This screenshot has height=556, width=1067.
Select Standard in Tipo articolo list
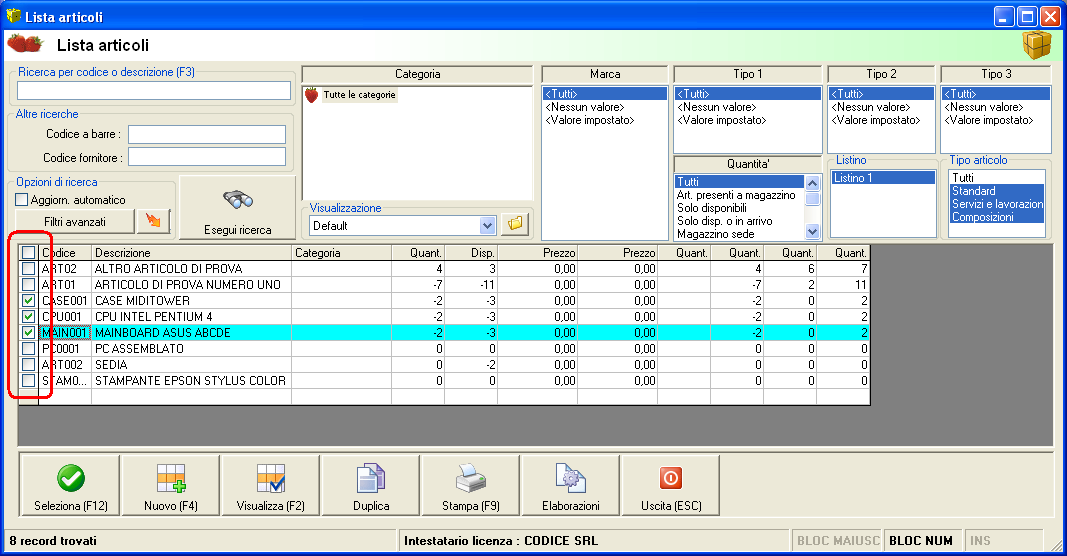tap(997, 191)
